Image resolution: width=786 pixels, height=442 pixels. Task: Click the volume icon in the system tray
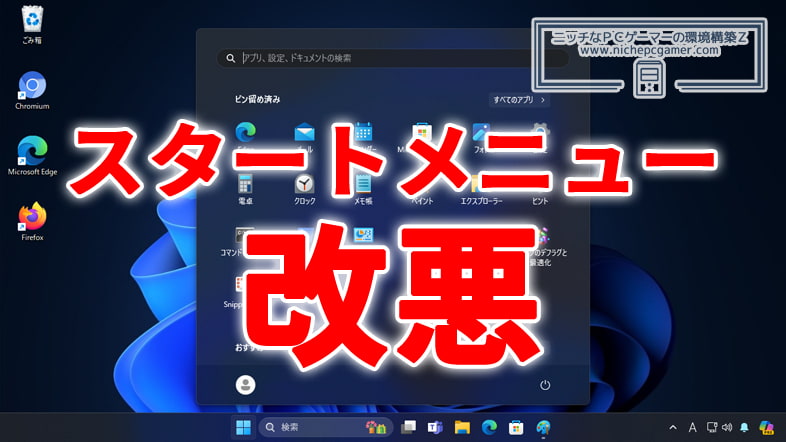click(x=725, y=428)
